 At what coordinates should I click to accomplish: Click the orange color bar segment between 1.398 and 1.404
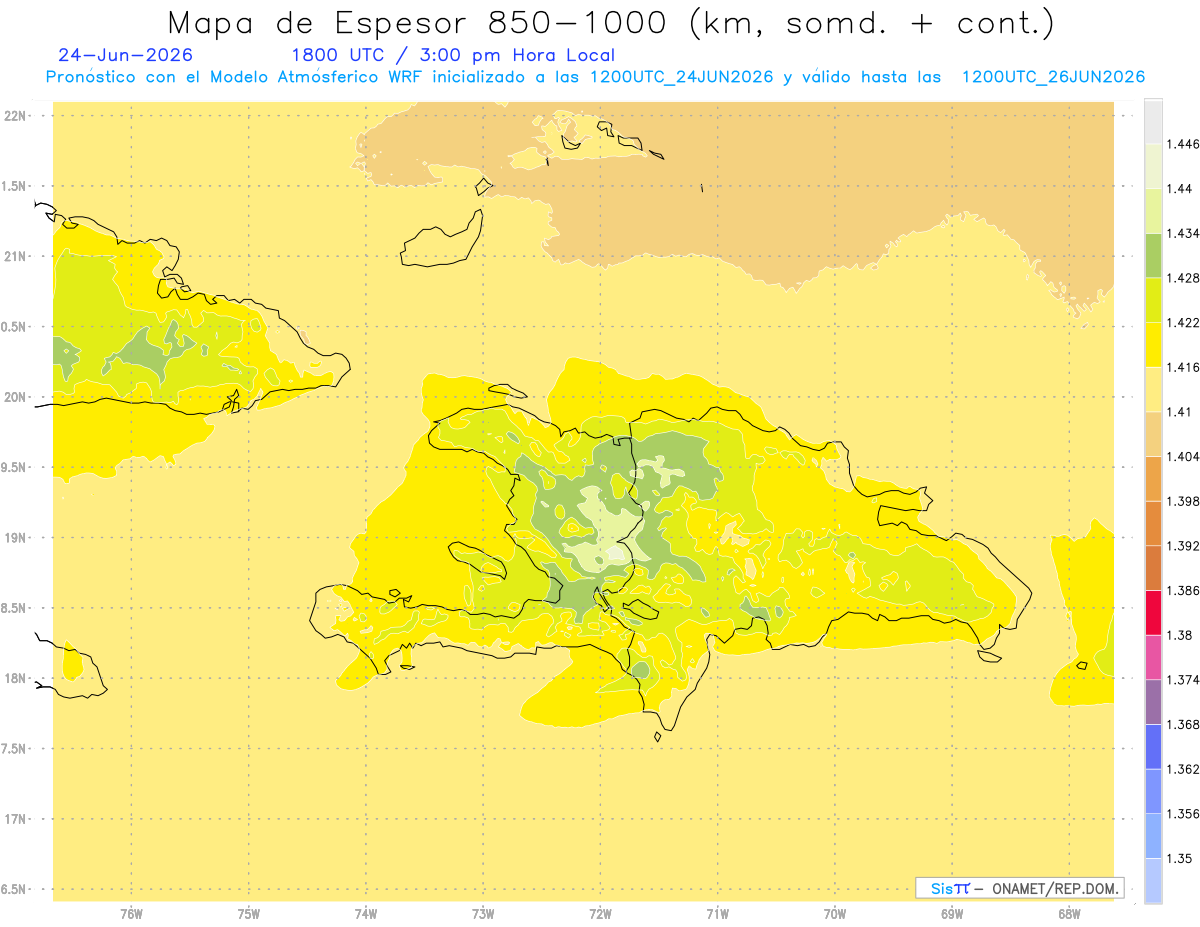point(1153,478)
